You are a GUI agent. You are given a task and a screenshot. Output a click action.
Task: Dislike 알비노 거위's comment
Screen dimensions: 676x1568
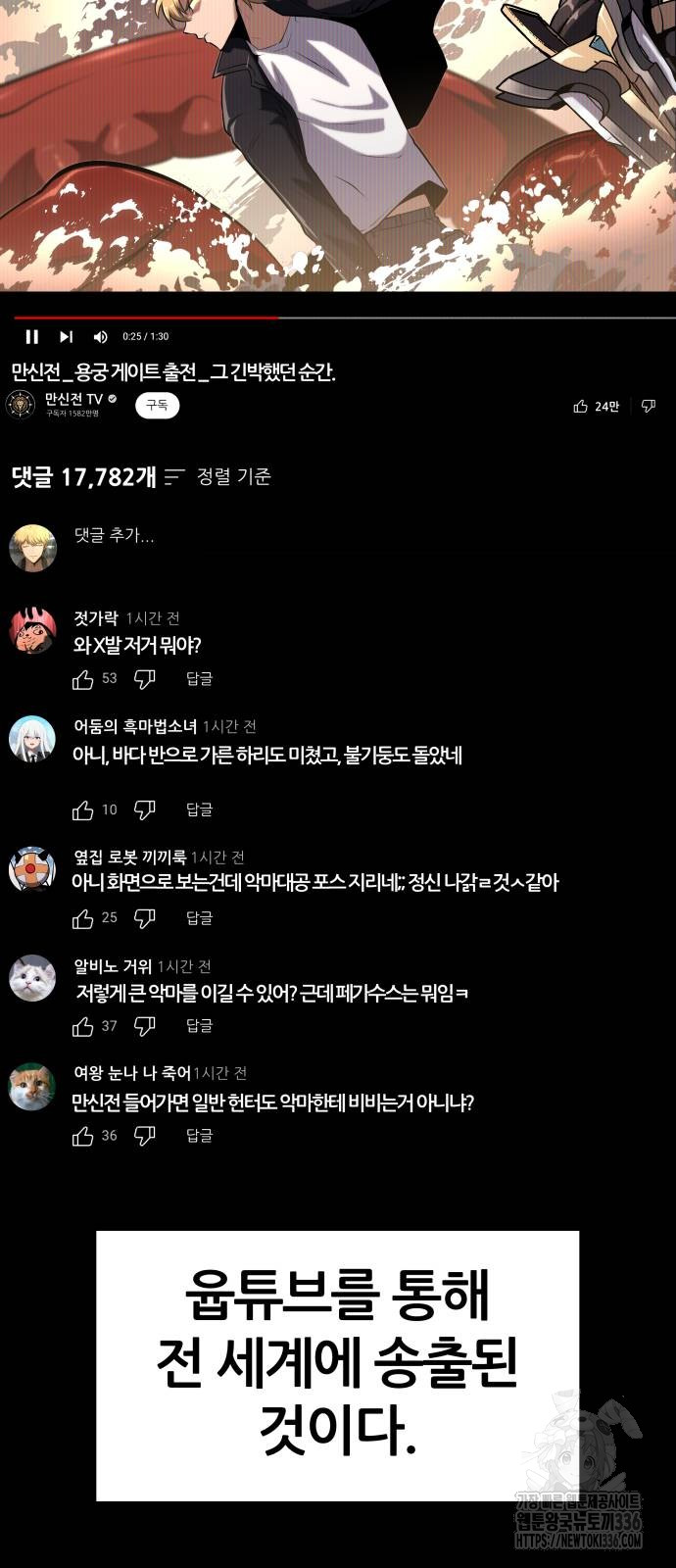coord(144,1026)
